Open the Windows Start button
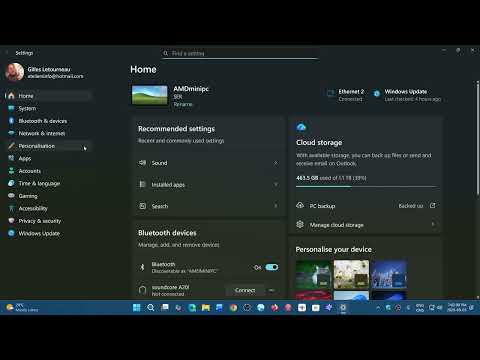Viewport: 480px width, 360px height. tap(137, 308)
